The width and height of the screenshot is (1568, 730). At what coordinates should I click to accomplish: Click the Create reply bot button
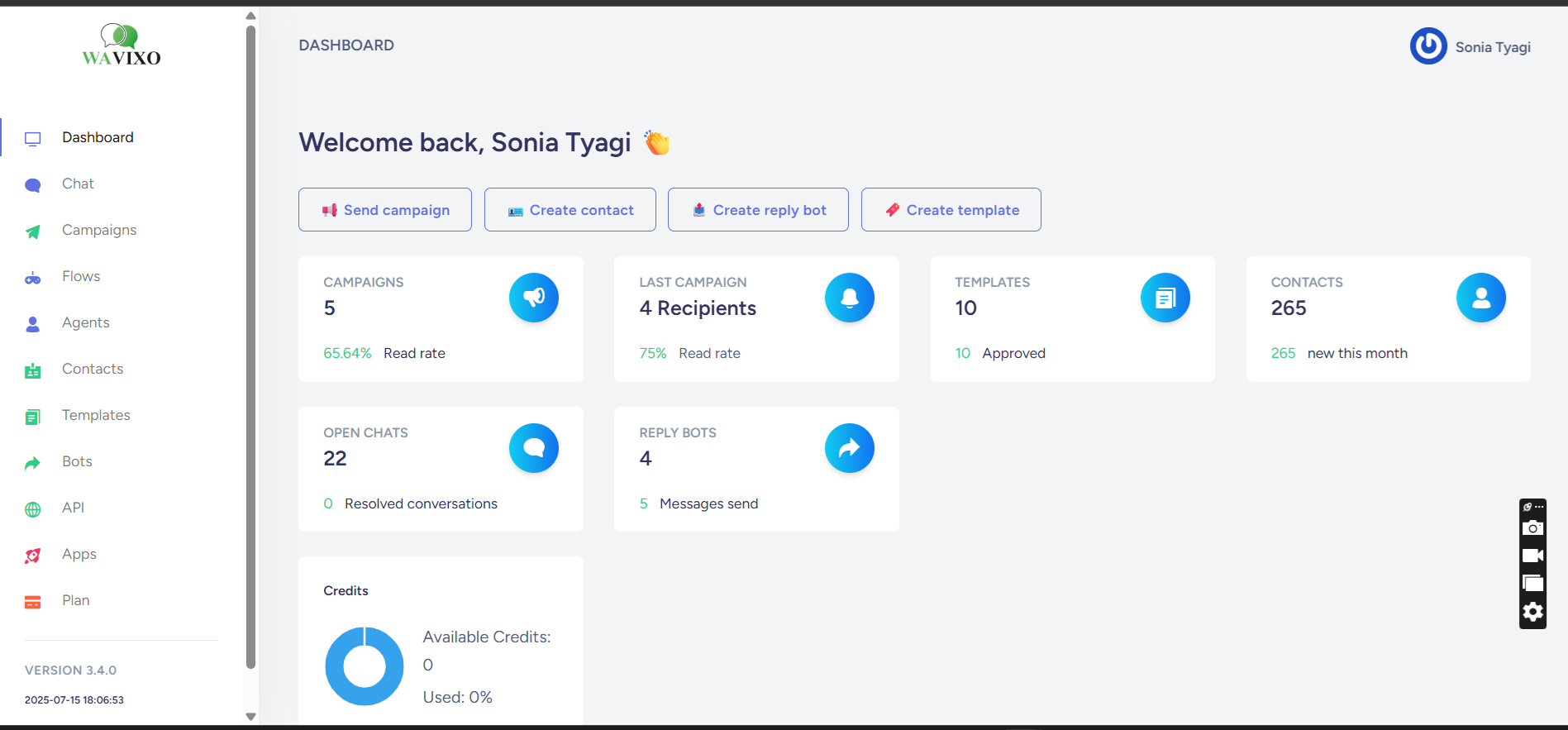pyautogui.click(x=758, y=210)
